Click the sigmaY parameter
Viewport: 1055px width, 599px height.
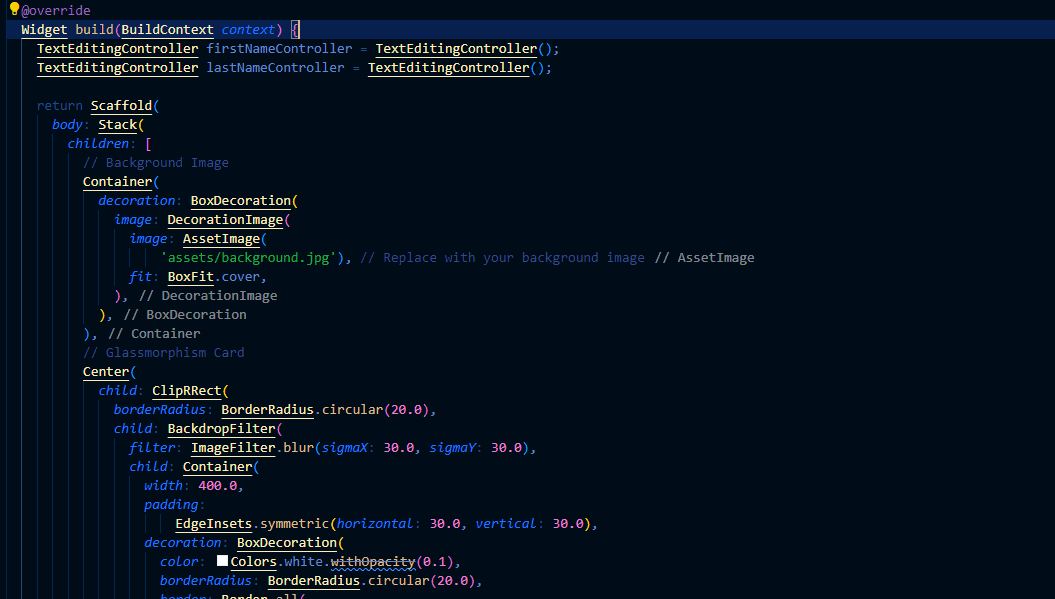tap(452, 448)
